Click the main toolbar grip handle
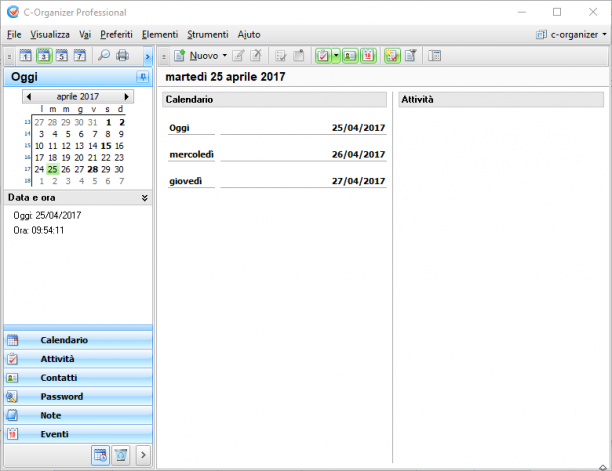The image size is (612, 471). pos(164,57)
